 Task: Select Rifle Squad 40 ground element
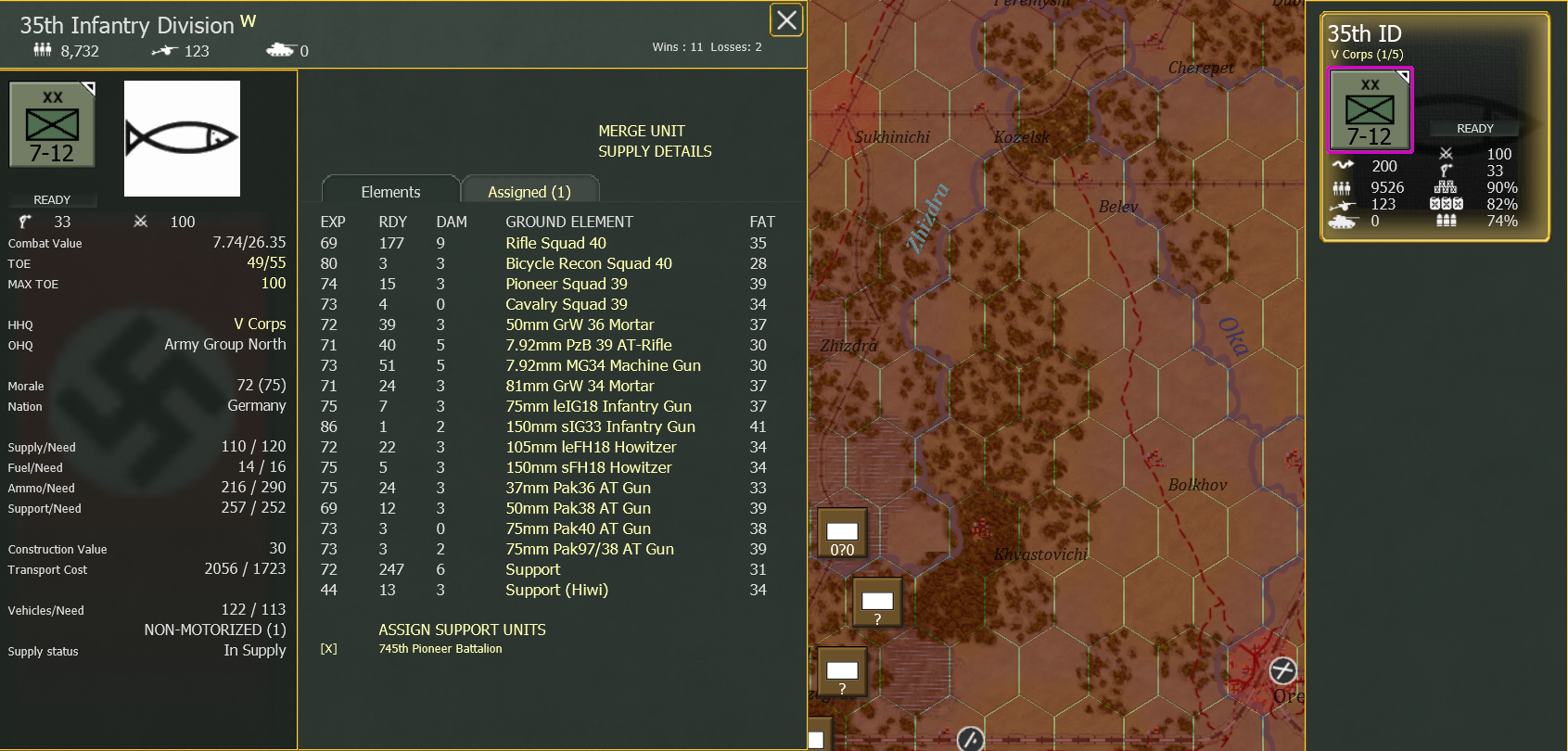point(555,243)
